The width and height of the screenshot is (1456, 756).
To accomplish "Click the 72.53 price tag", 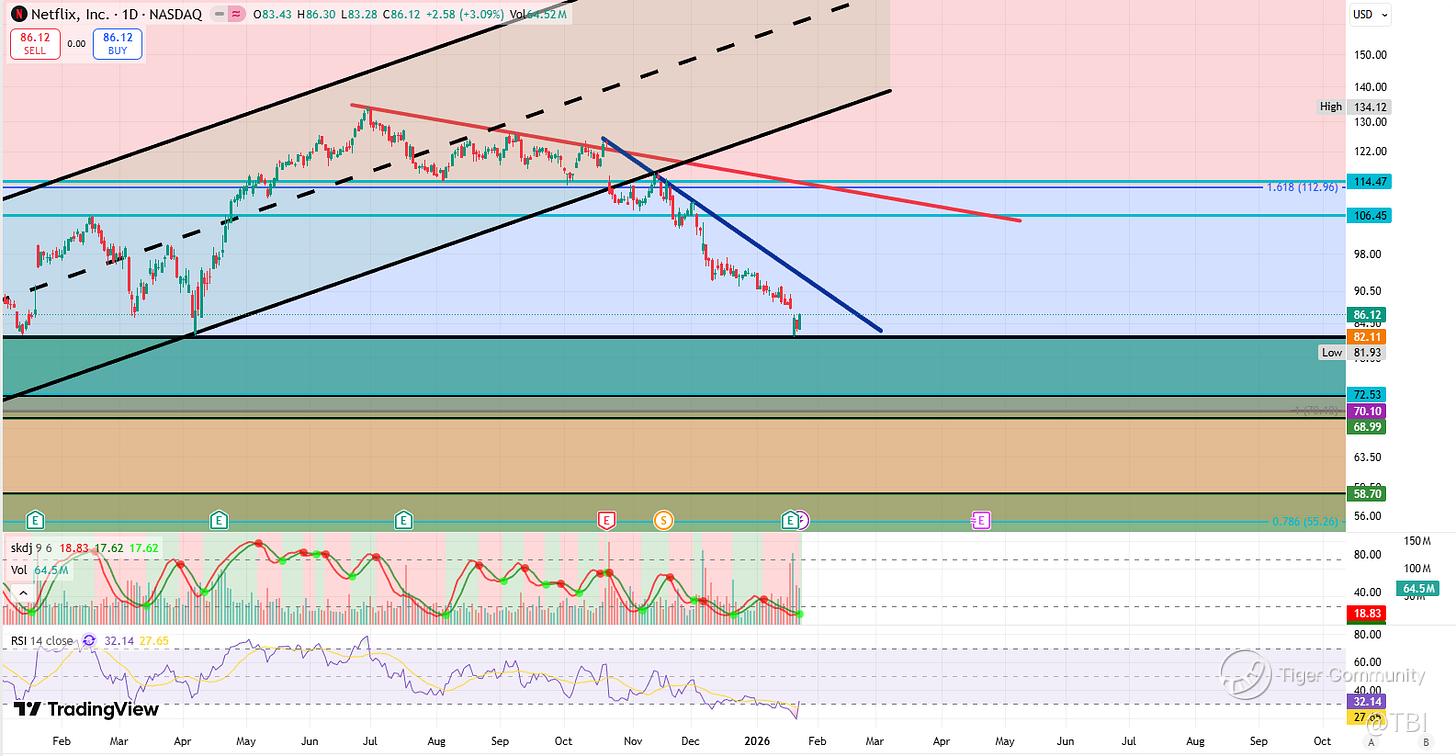I will (1367, 395).
